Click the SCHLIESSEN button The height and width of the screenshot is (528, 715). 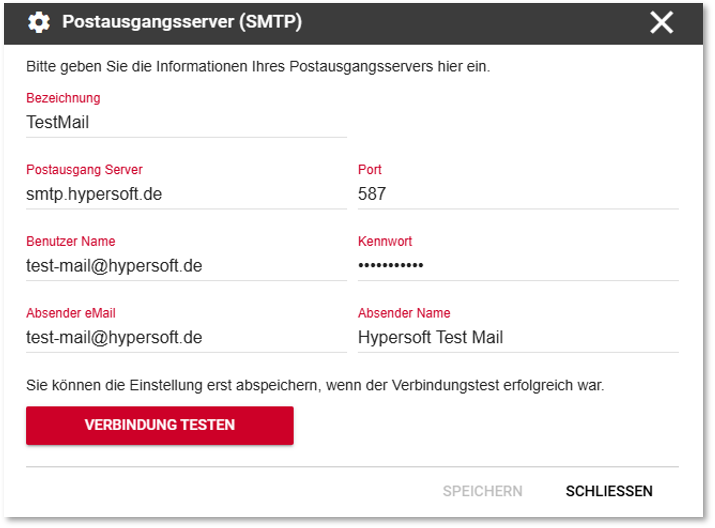[x=609, y=491]
